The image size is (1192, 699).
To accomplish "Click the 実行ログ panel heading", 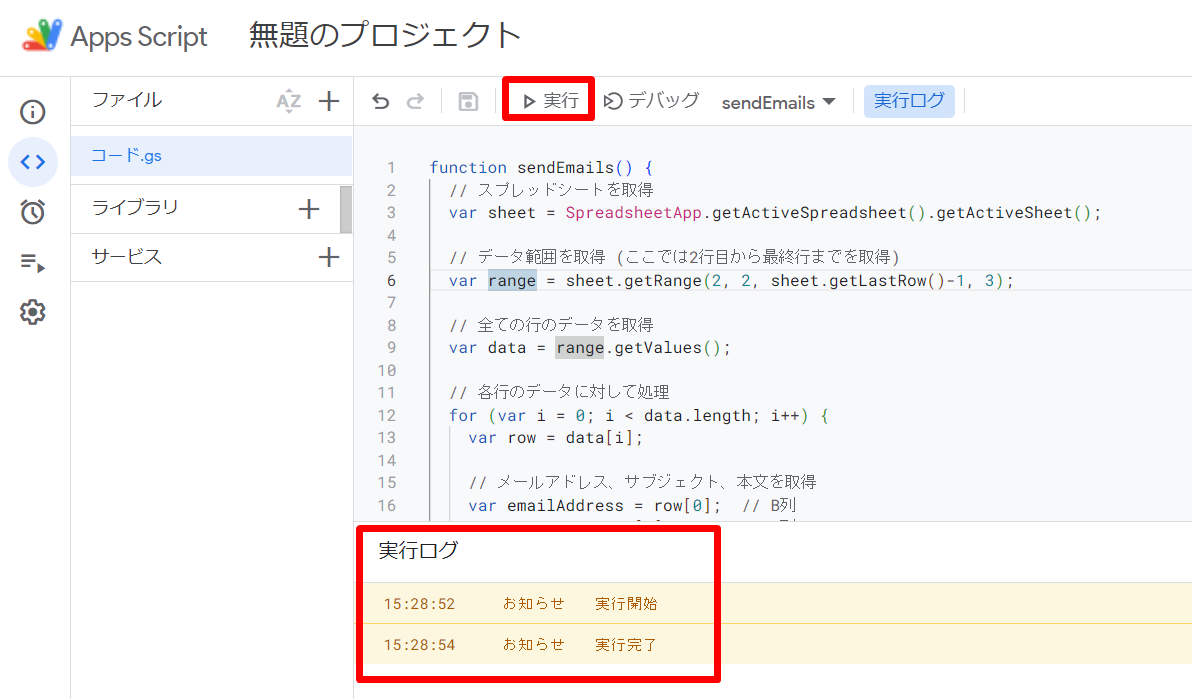I will point(418,551).
